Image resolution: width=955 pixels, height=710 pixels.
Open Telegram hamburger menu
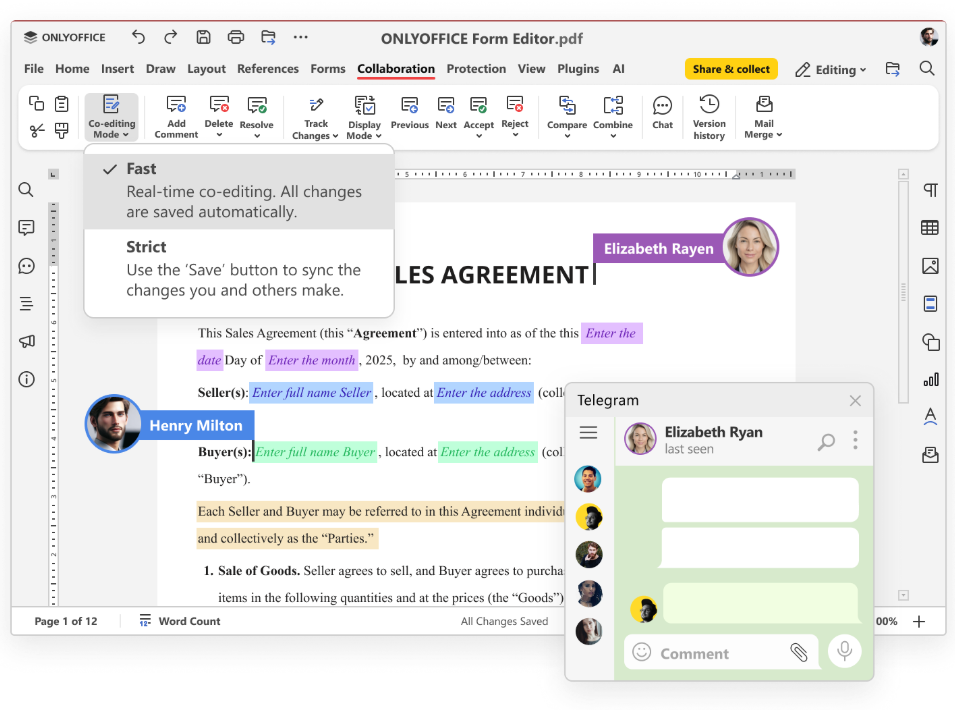point(588,432)
